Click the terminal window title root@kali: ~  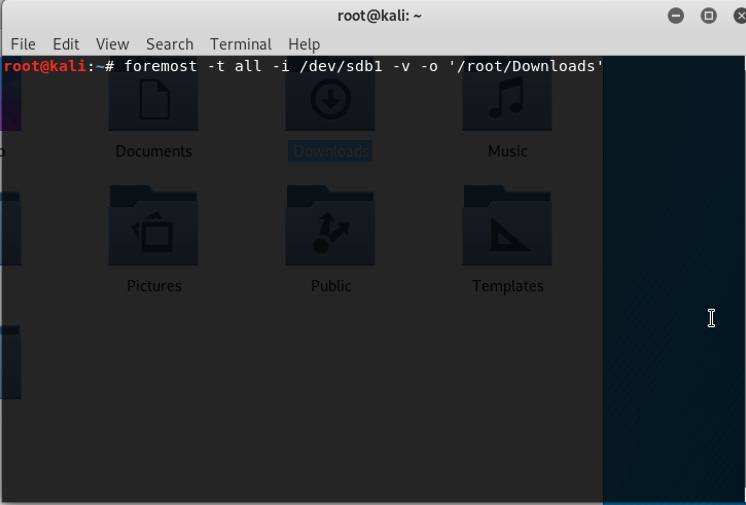pos(380,16)
